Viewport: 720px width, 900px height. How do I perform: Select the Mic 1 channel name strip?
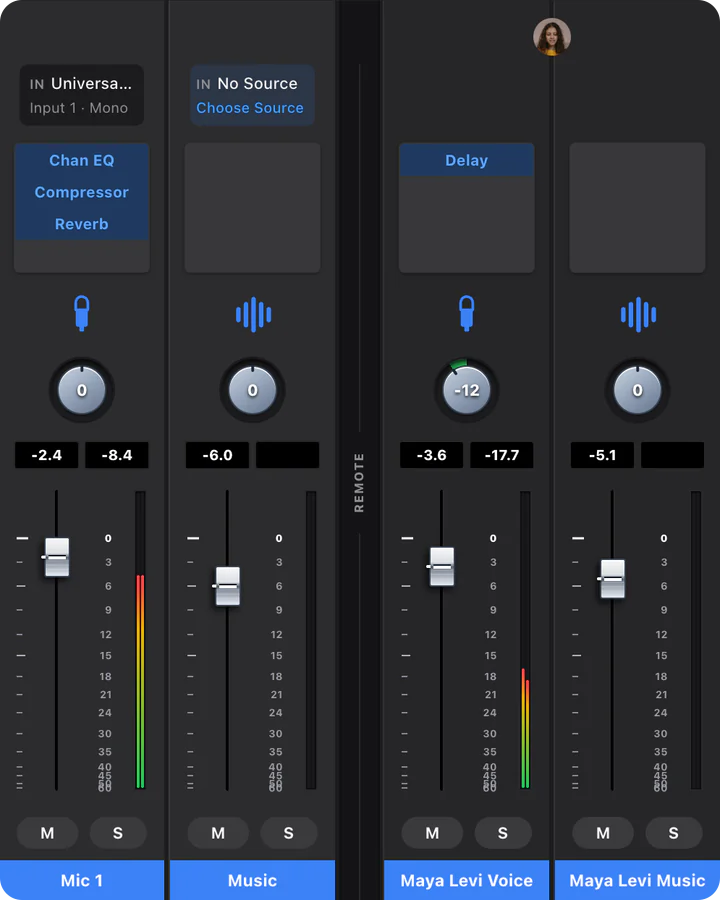tap(82, 880)
